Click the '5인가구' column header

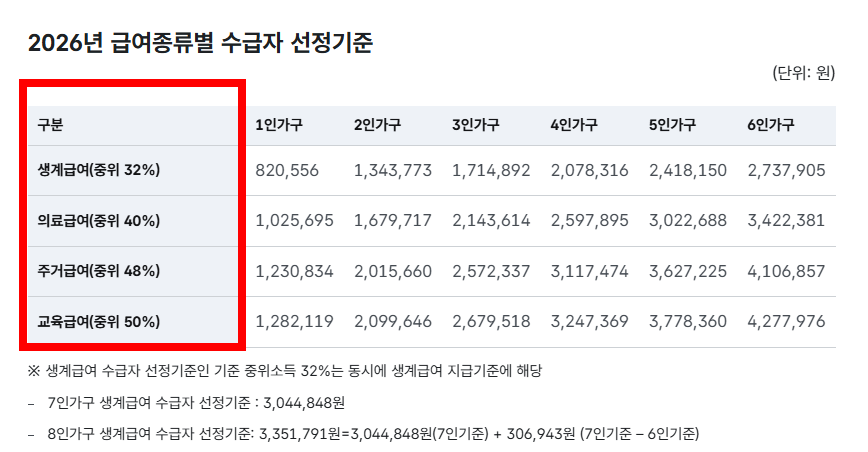[672, 124]
